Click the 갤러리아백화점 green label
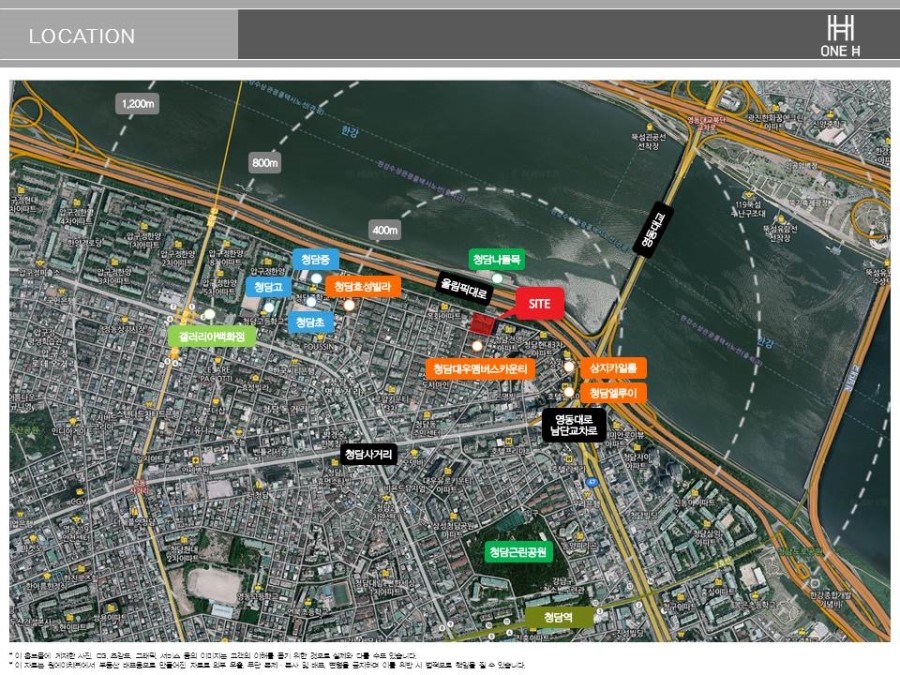This screenshot has width=900, height=675. tap(212, 336)
